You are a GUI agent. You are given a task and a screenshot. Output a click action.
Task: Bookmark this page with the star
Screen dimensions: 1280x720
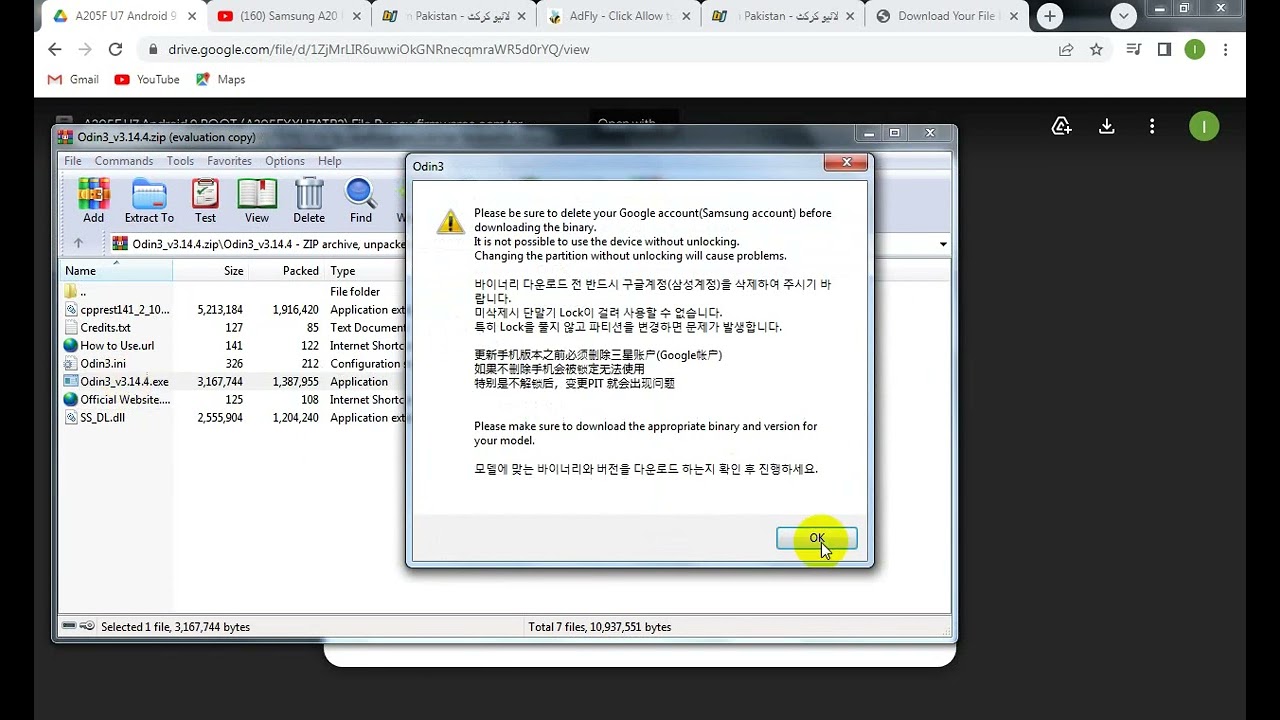tap(1096, 49)
